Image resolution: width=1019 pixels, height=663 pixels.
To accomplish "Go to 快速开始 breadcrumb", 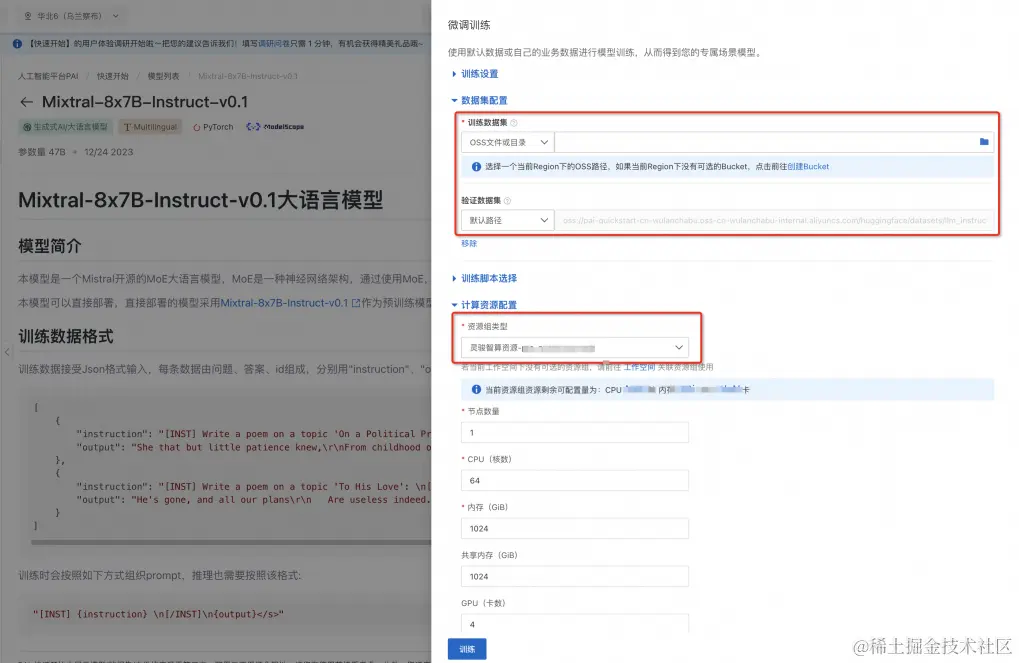I will click(113, 76).
